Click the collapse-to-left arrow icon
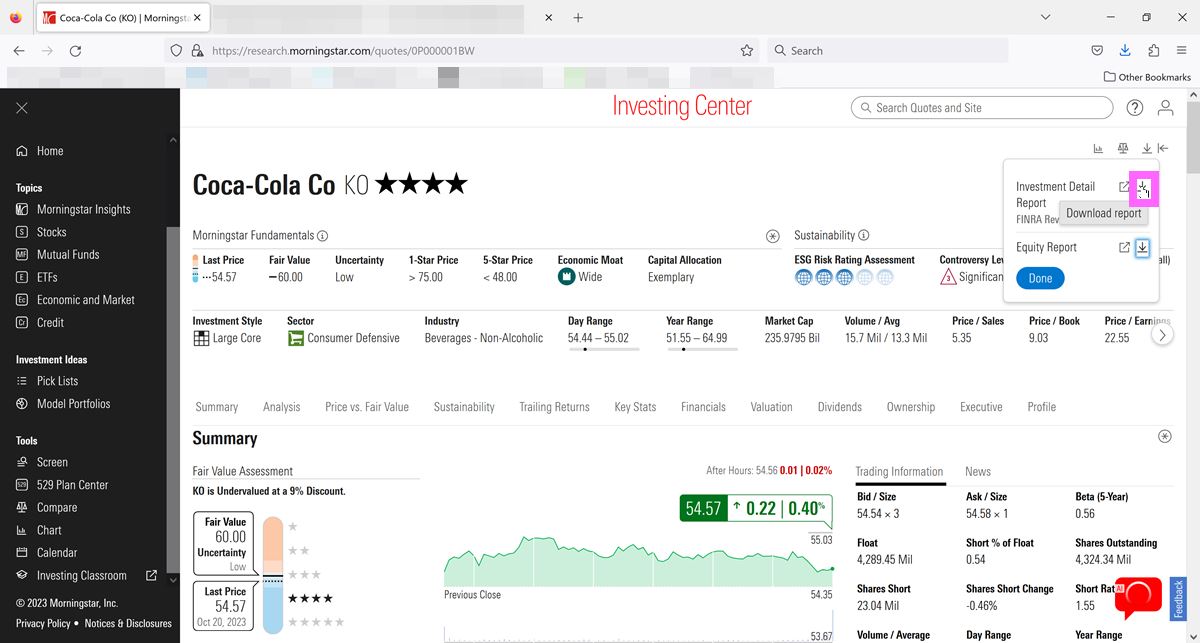The height and width of the screenshot is (643, 1200). pyautogui.click(x=1163, y=149)
